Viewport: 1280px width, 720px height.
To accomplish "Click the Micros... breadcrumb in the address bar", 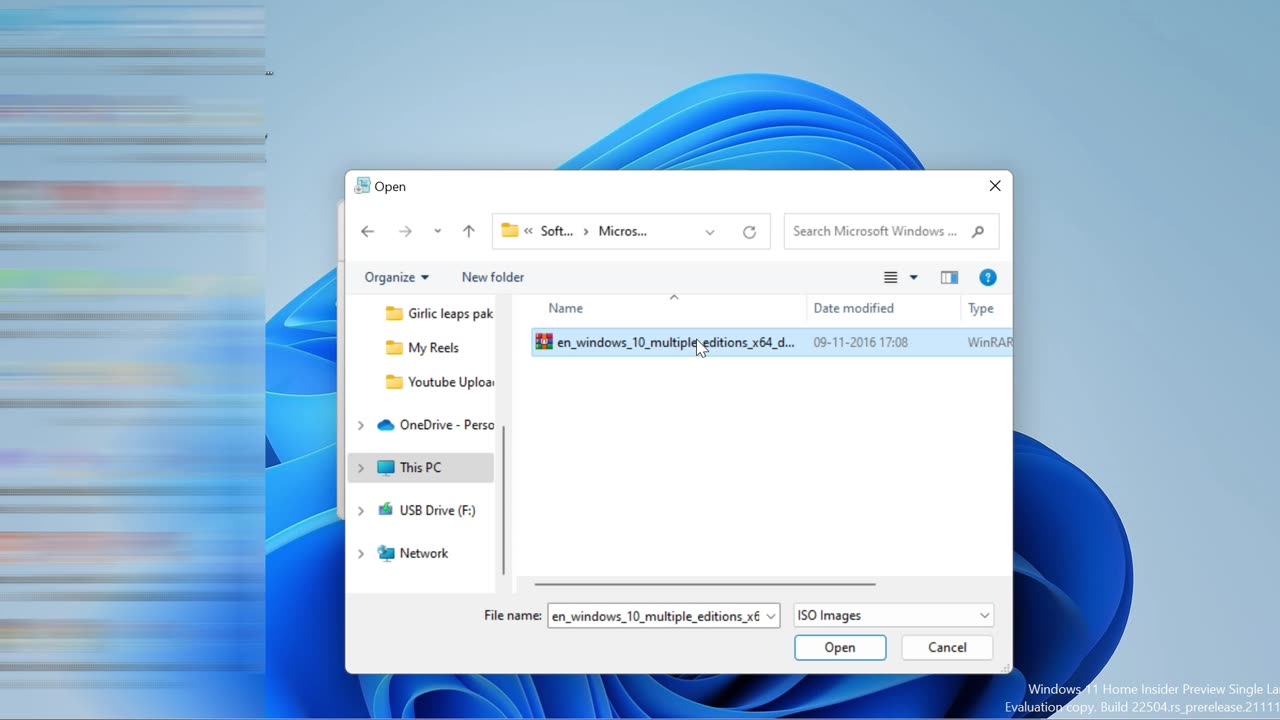I will coord(622,231).
